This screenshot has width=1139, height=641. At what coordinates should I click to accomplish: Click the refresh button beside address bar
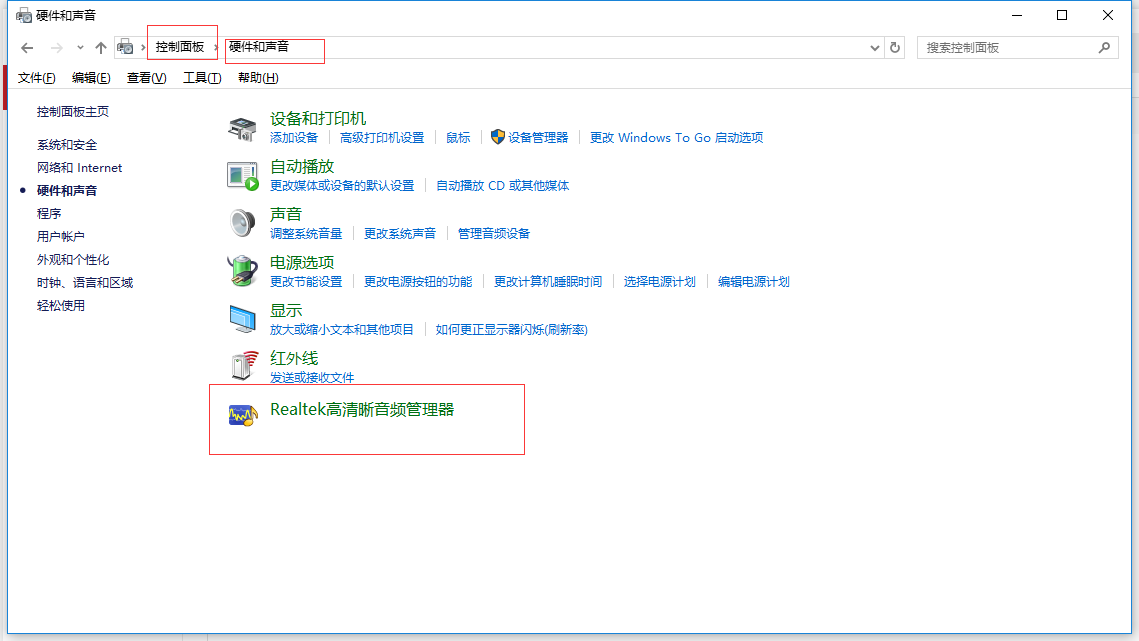[895, 47]
